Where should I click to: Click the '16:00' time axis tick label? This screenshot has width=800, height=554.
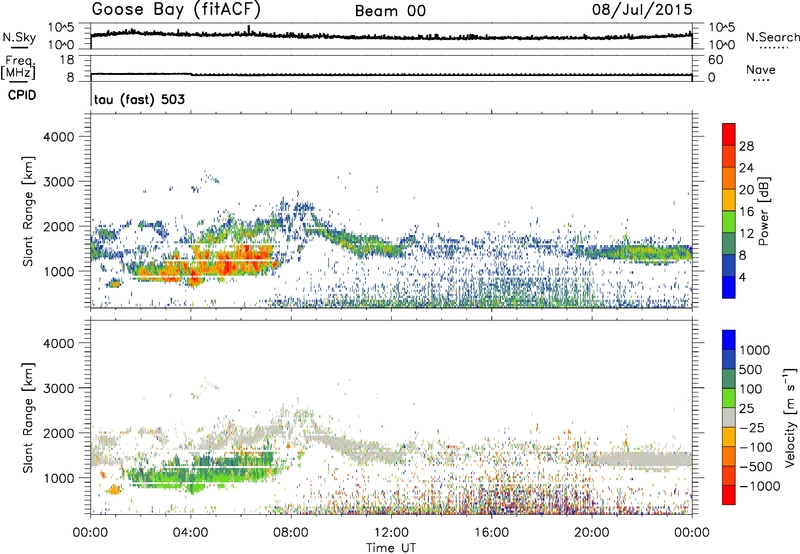click(491, 533)
